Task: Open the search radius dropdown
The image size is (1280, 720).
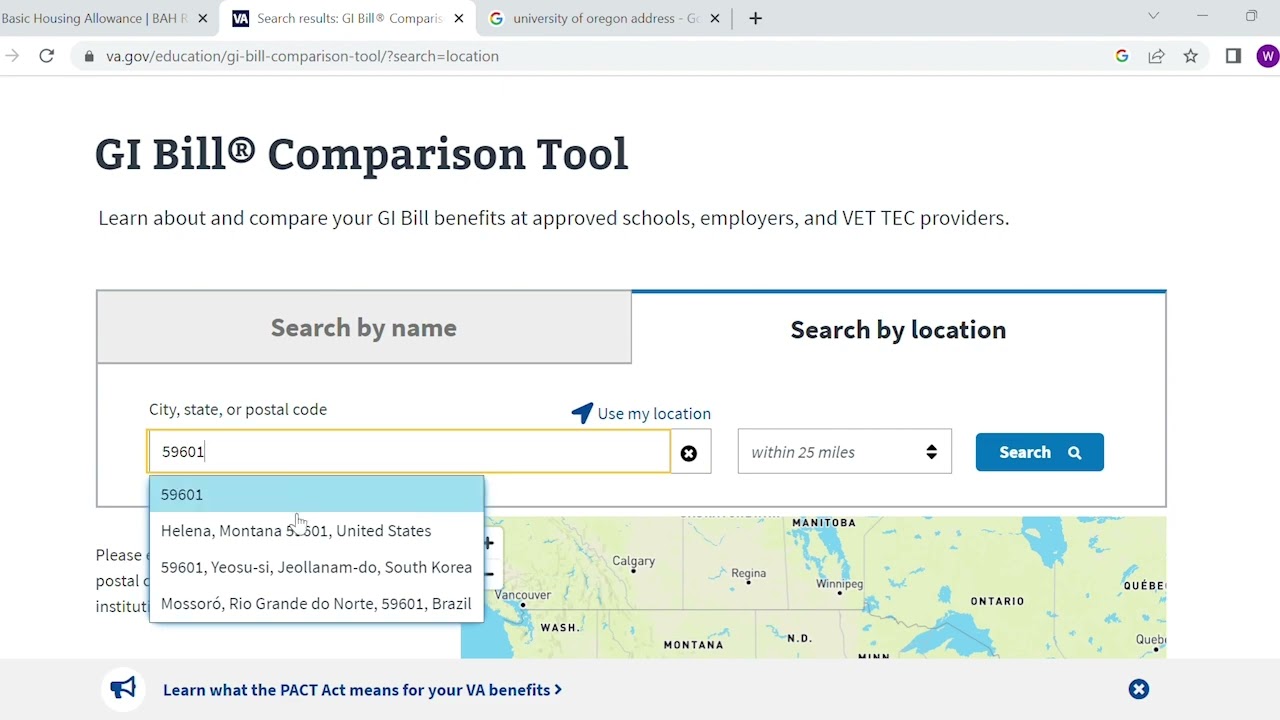Action: point(844,452)
